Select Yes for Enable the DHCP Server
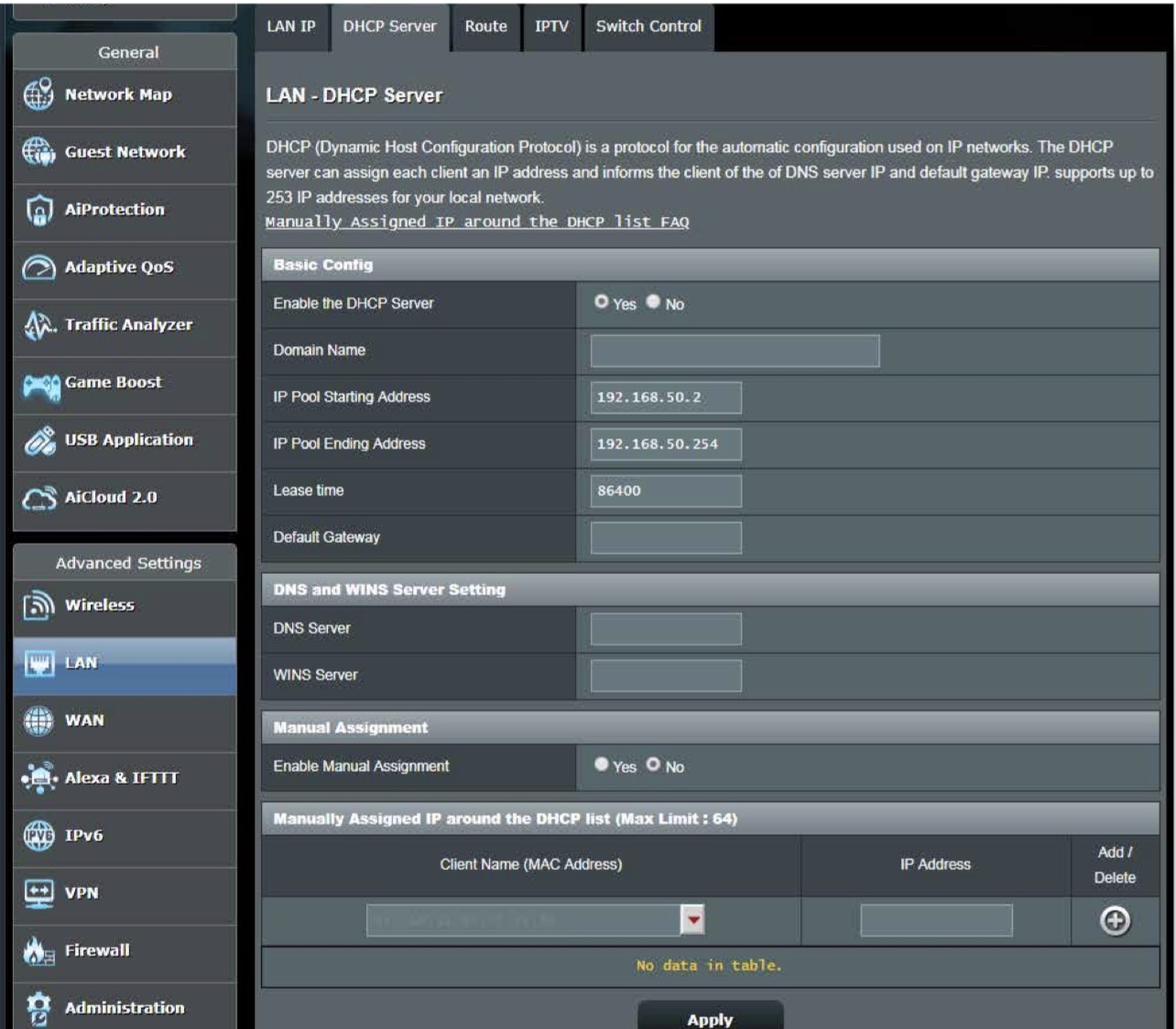1176x1029 pixels. [602, 302]
